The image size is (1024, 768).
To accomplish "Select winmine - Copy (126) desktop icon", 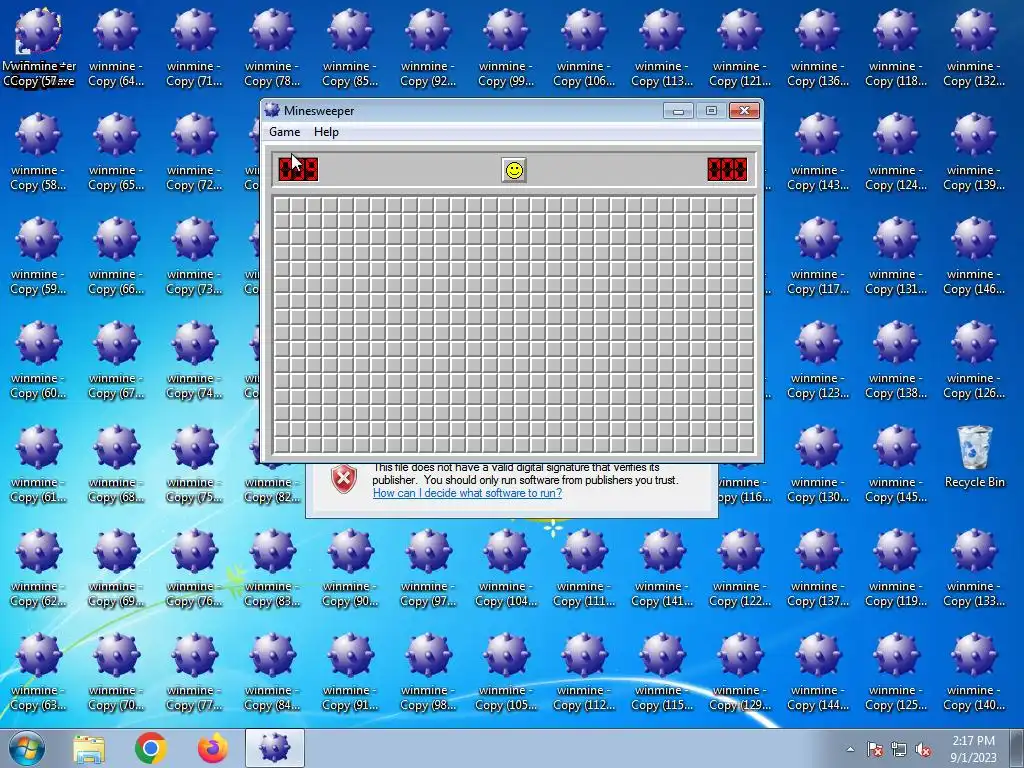I will (x=974, y=360).
